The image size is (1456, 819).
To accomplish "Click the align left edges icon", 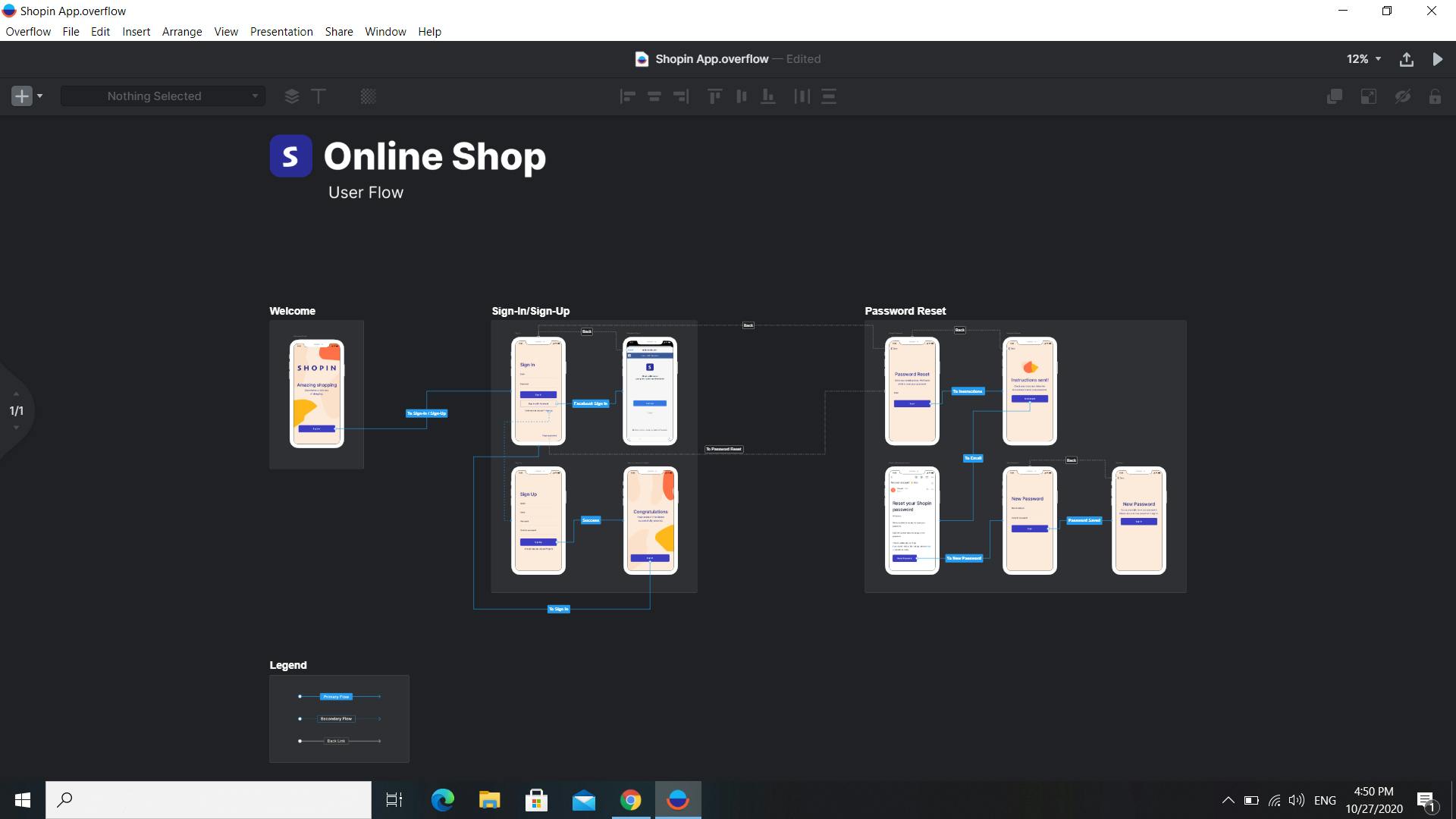I will (x=628, y=96).
